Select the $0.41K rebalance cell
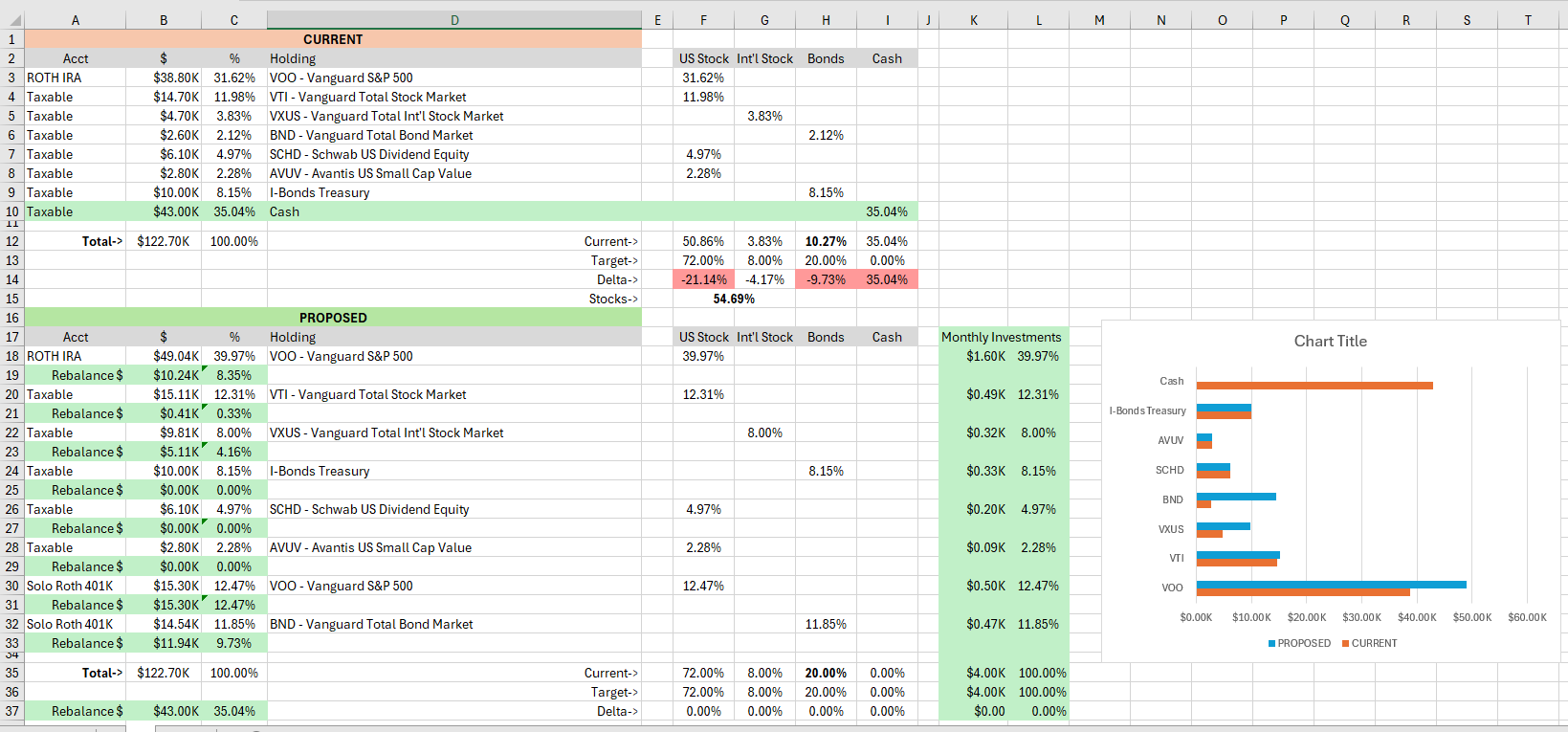This screenshot has width=1568, height=732. pyautogui.click(x=164, y=413)
